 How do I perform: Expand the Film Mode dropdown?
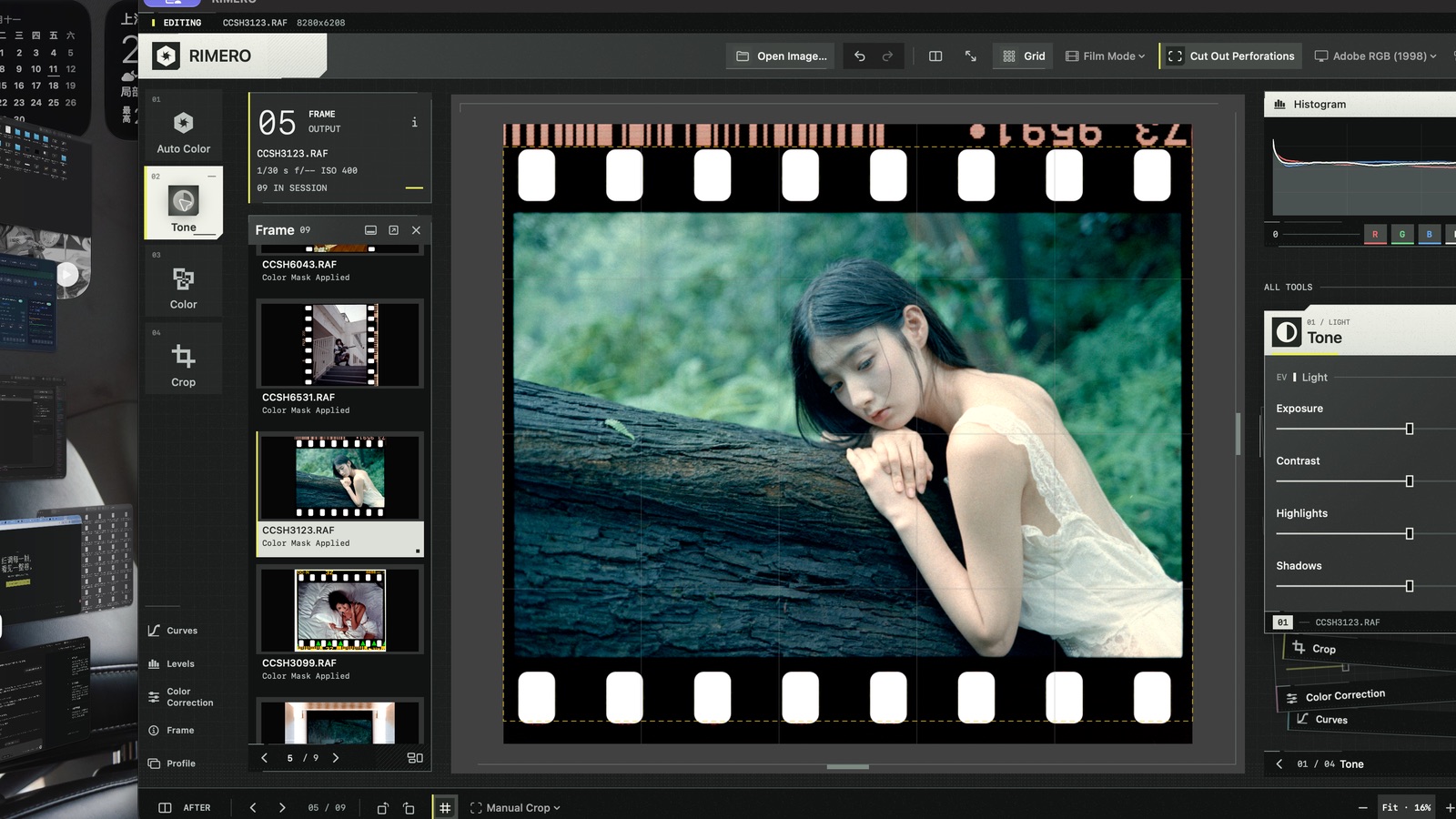coord(1105,56)
